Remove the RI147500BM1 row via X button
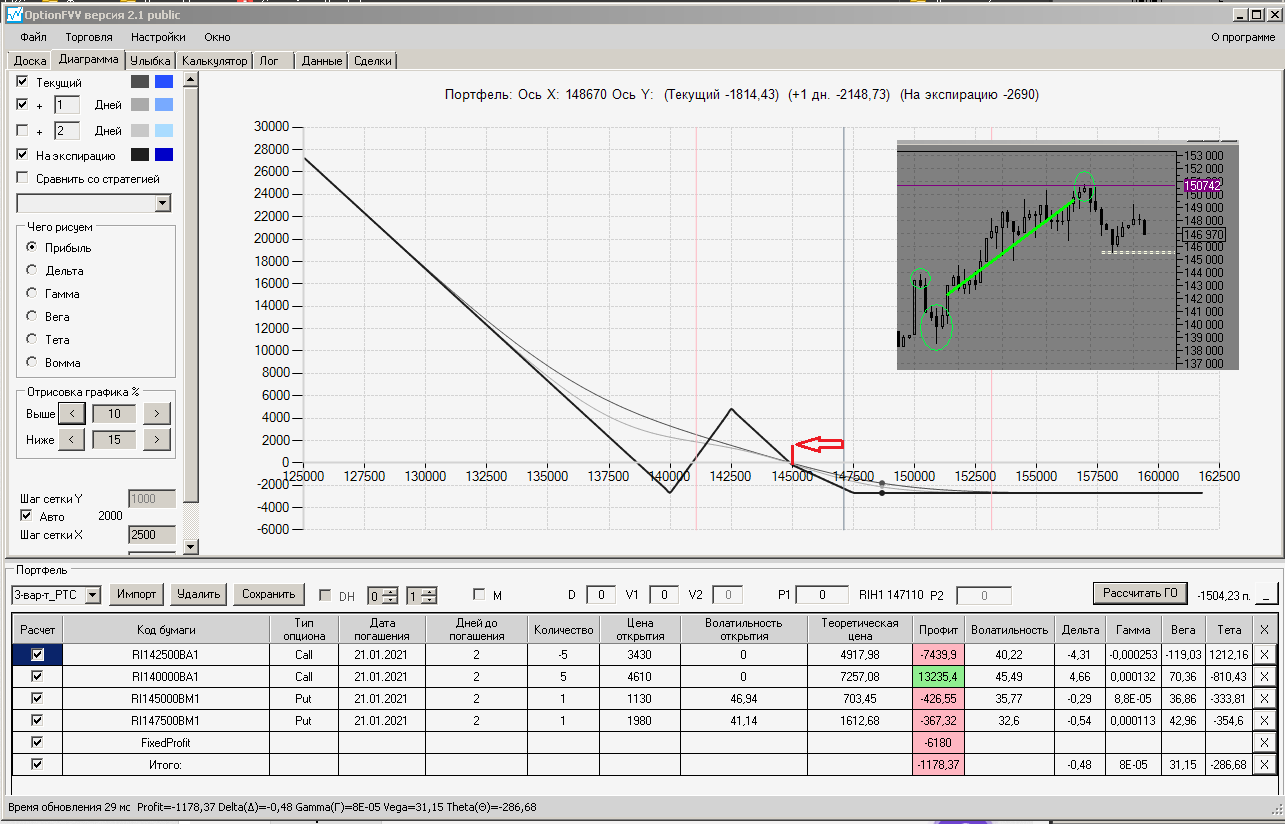This screenshot has height=824, width=1285. (x=1265, y=720)
